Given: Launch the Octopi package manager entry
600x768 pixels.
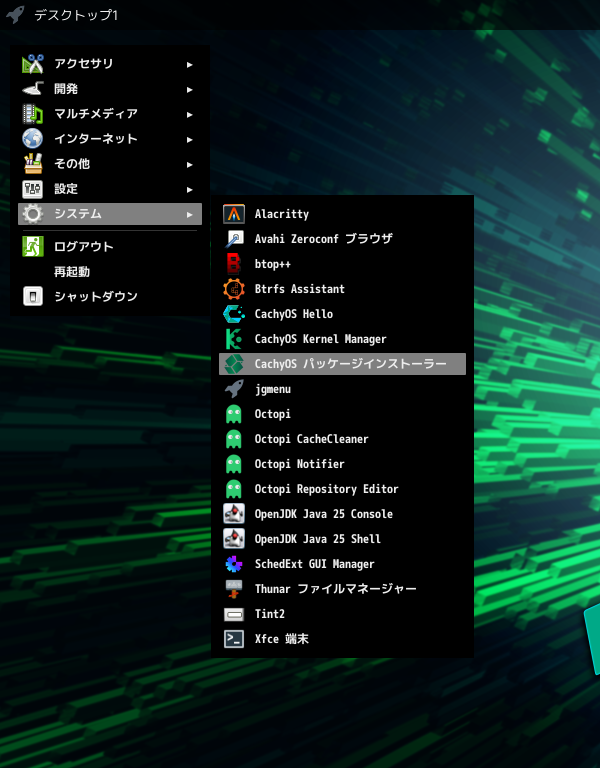Looking at the screenshot, I should (x=342, y=414).
